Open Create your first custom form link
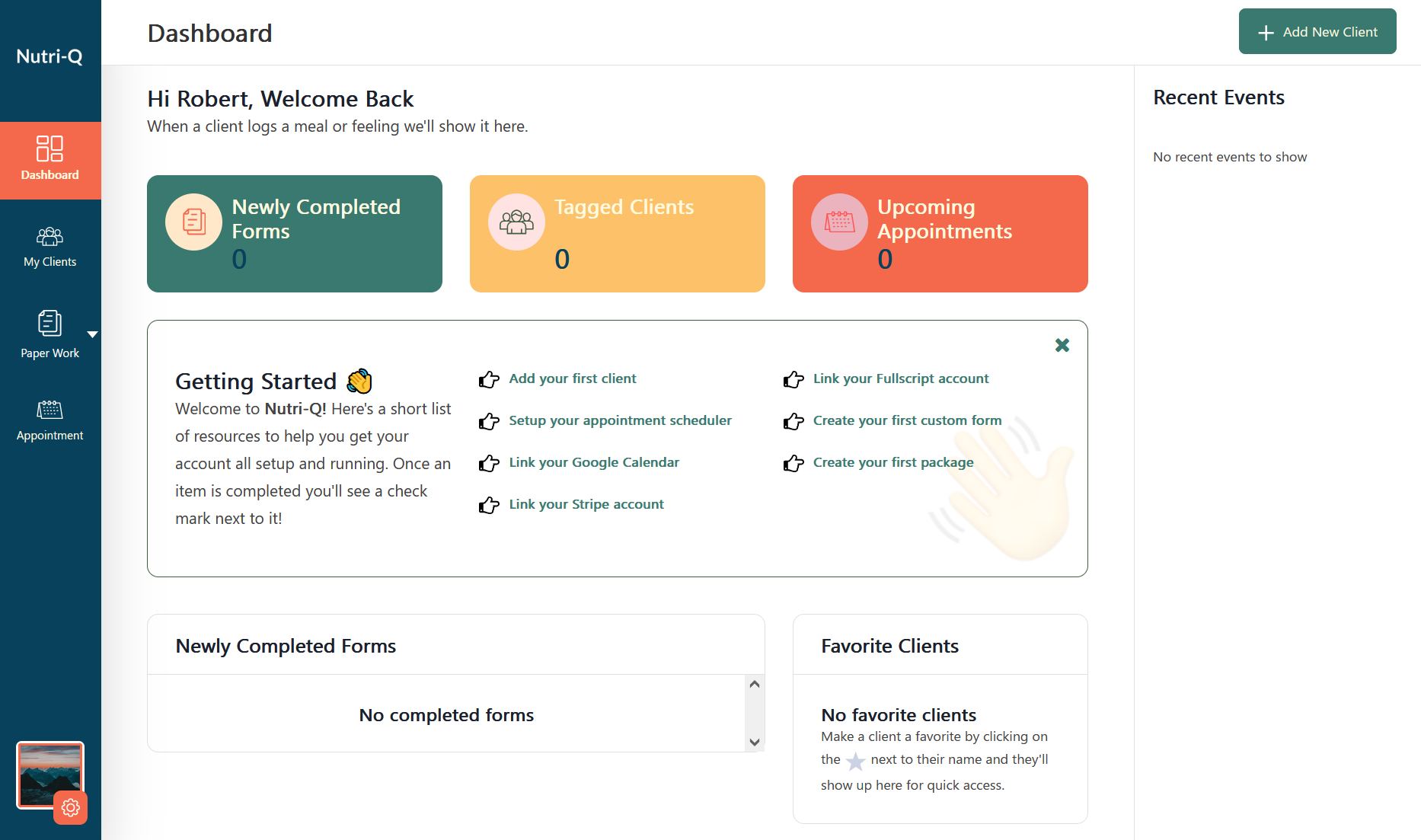The image size is (1421, 840). 907,420
